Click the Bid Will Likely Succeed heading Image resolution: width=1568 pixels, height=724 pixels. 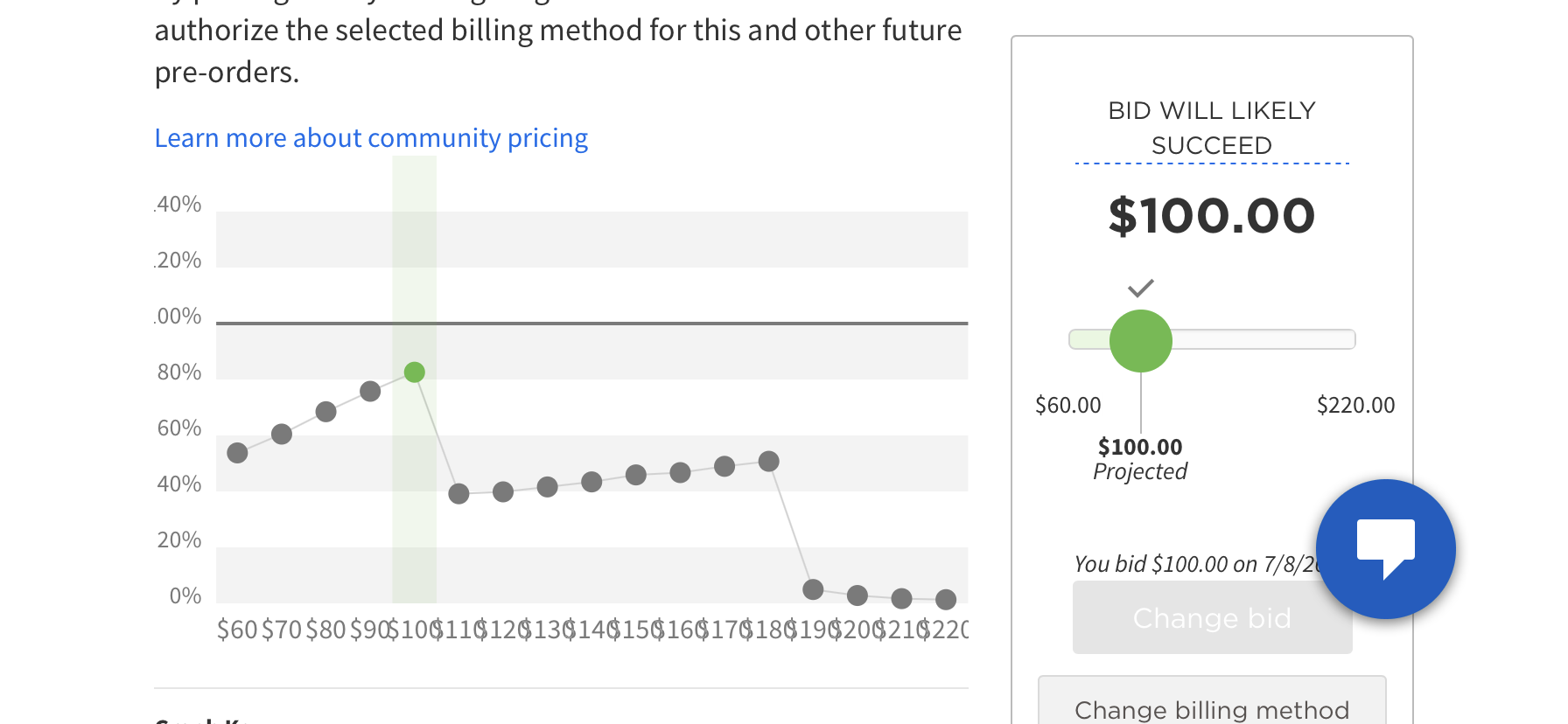[x=1212, y=128]
